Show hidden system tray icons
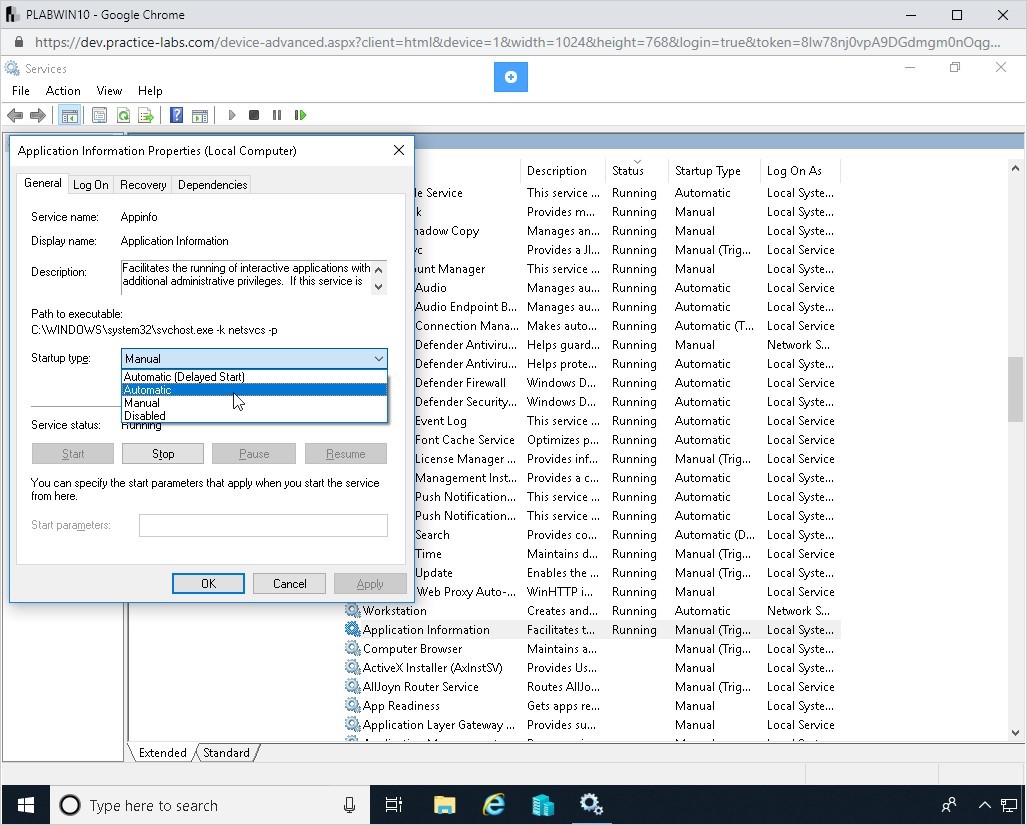Viewport: 1027px width, 825px height. 984,805
